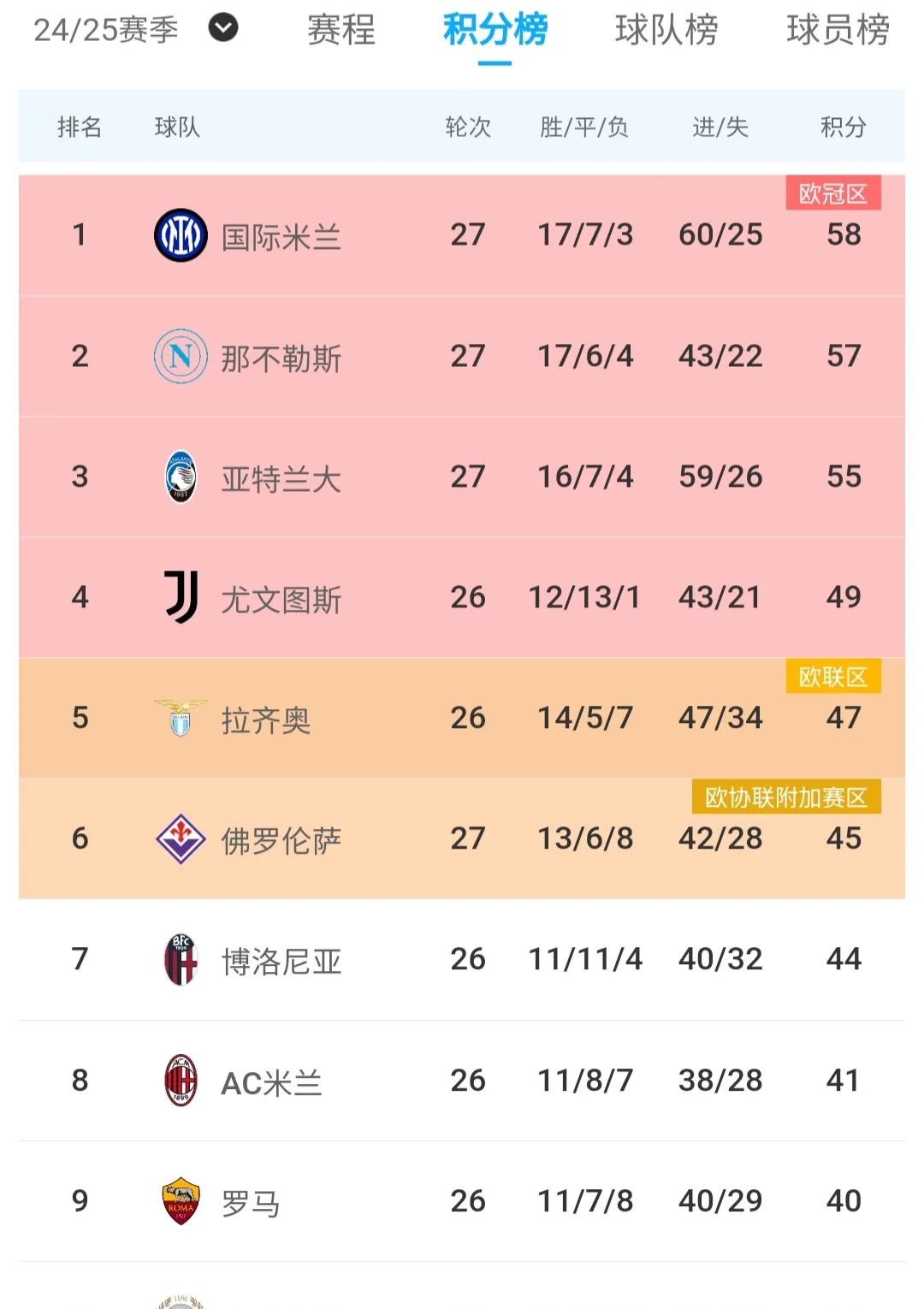Select the 尤文图斯 standings row
The image size is (924, 1309).
462,597
